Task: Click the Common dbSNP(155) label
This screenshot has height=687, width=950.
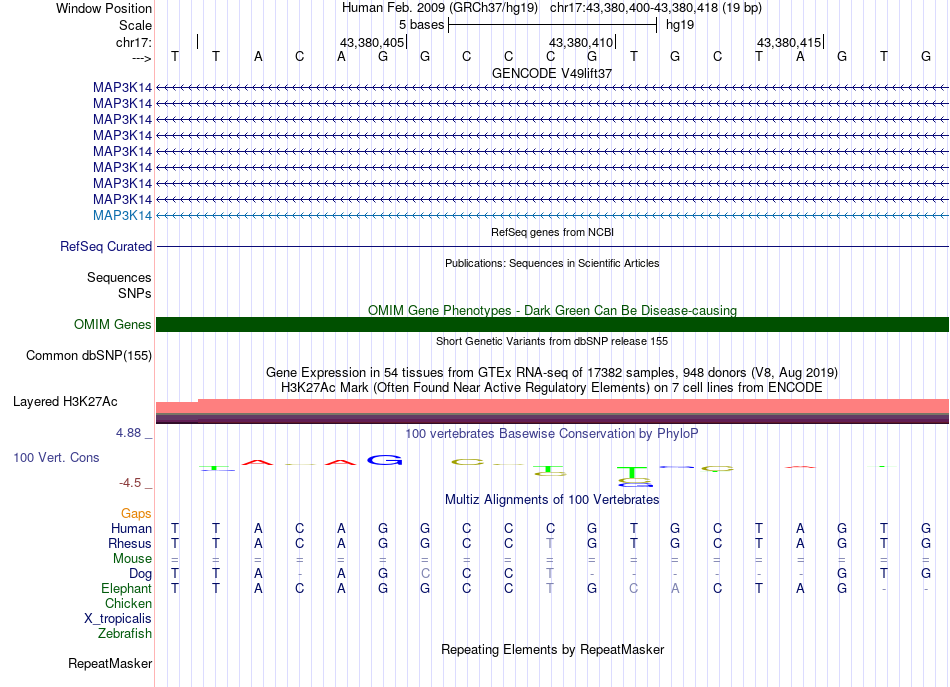Action: tap(89, 356)
